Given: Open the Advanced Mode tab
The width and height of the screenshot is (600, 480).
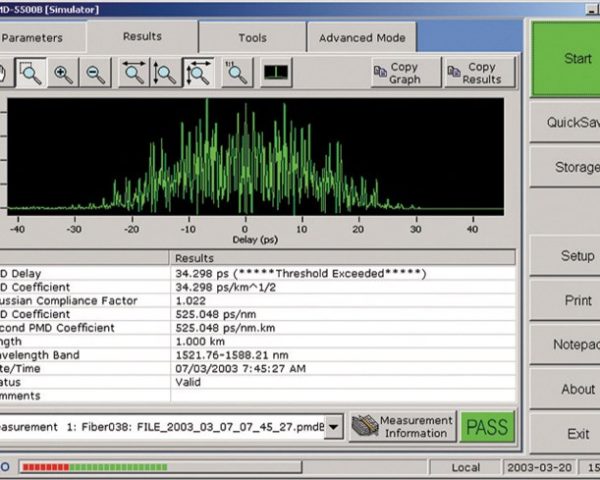Looking at the screenshot, I should coord(362,38).
